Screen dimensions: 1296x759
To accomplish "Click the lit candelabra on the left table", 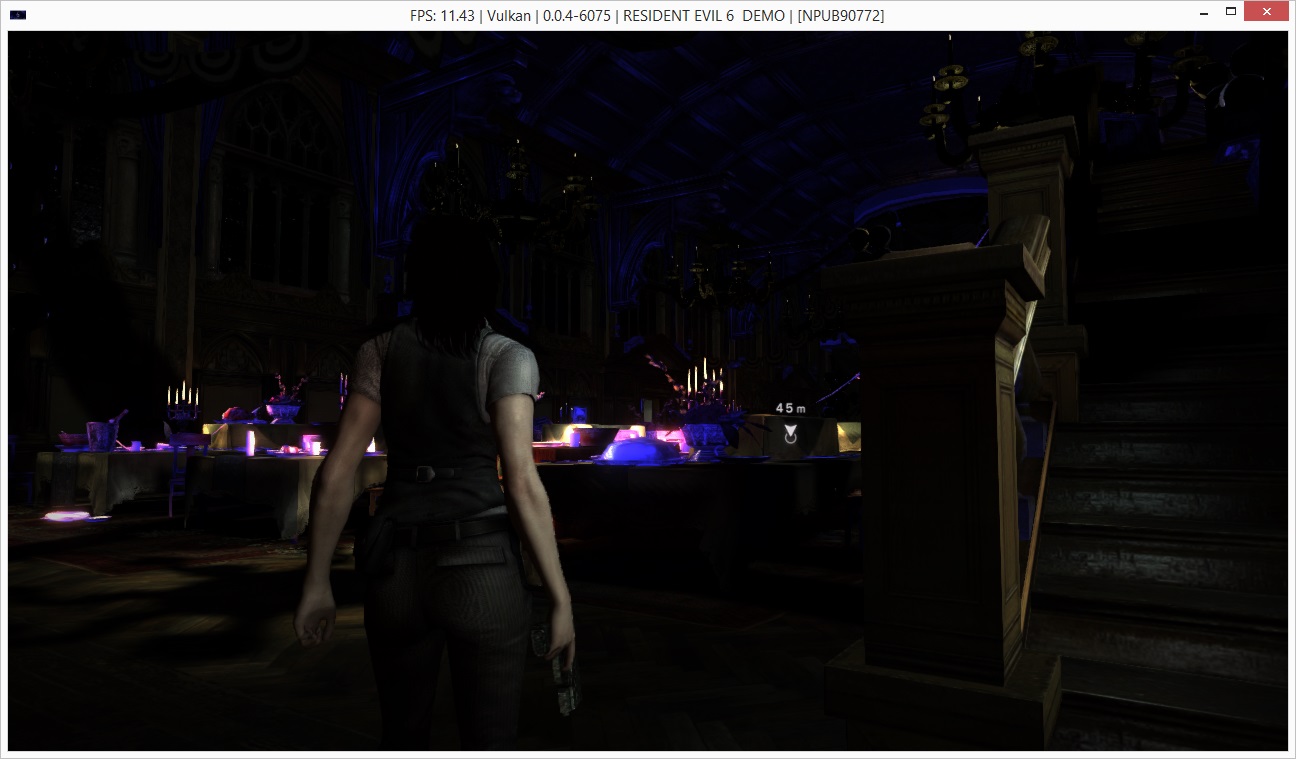I will 182,402.
